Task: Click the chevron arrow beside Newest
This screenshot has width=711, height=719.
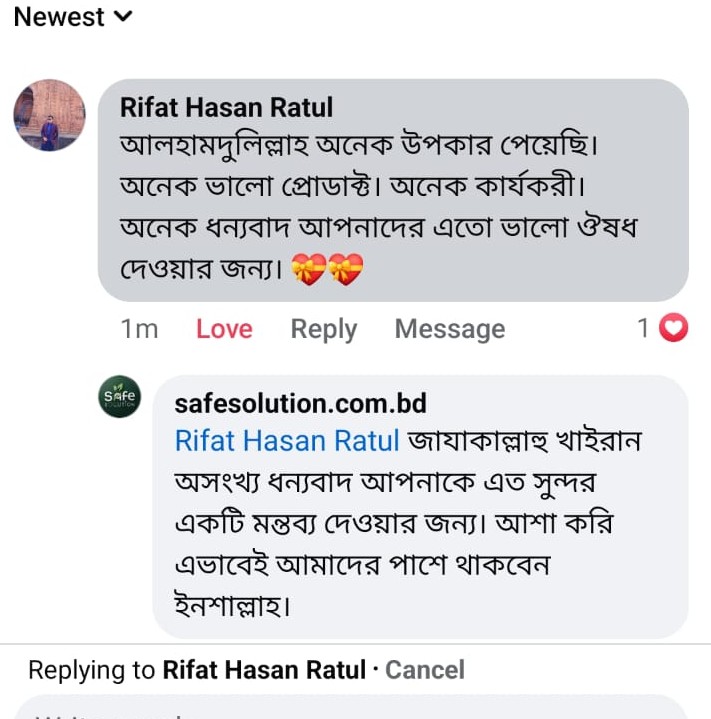Action: click(x=122, y=17)
